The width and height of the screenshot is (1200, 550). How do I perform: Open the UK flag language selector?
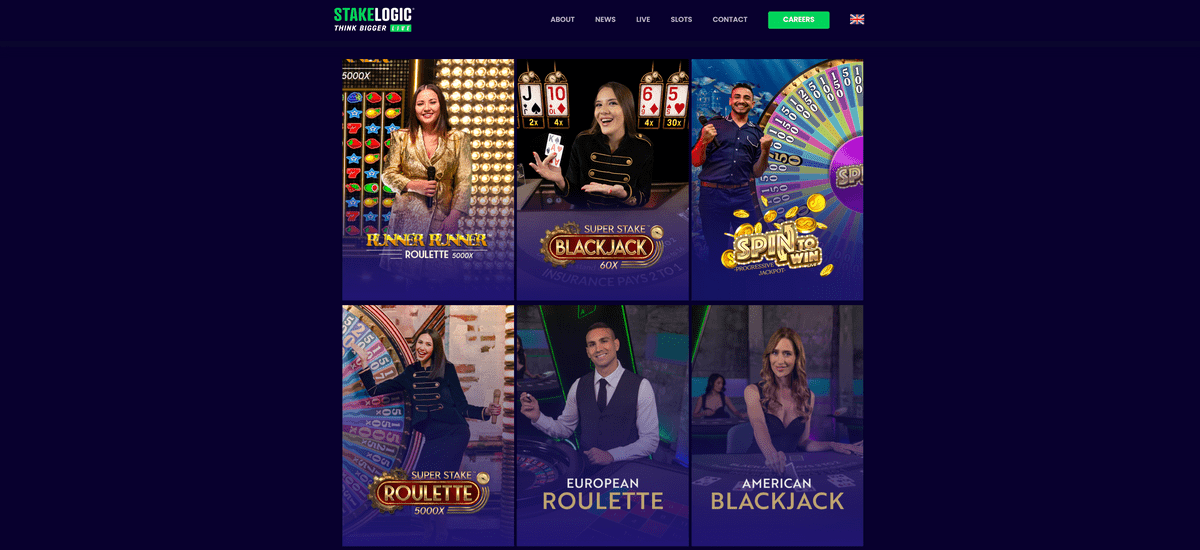857,19
